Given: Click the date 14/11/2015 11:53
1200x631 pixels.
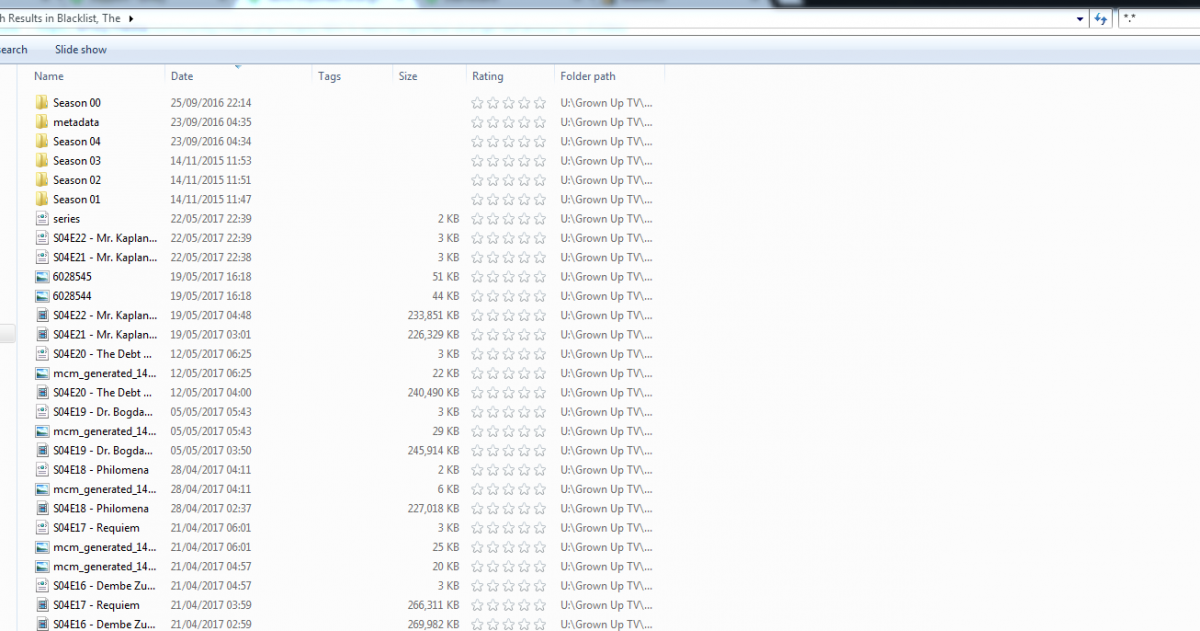Looking at the screenshot, I should 211,161.
